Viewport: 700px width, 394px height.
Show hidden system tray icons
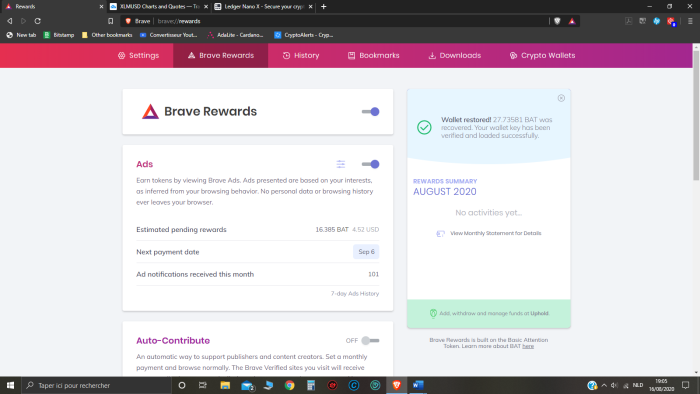(604, 385)
